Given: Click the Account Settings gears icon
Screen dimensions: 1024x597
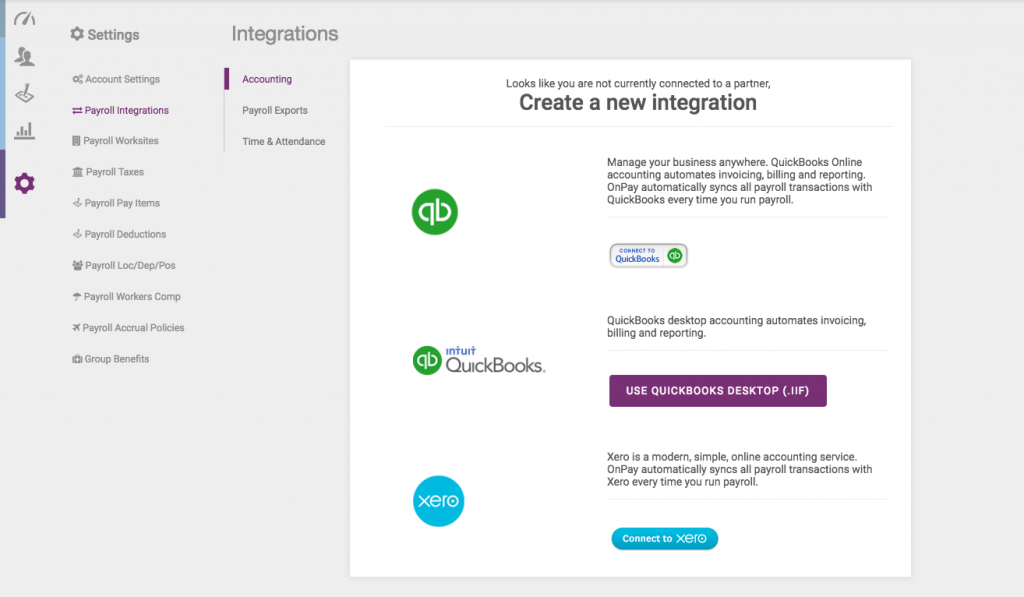Looking at the screenshot, I should click(x=77, y=79).
